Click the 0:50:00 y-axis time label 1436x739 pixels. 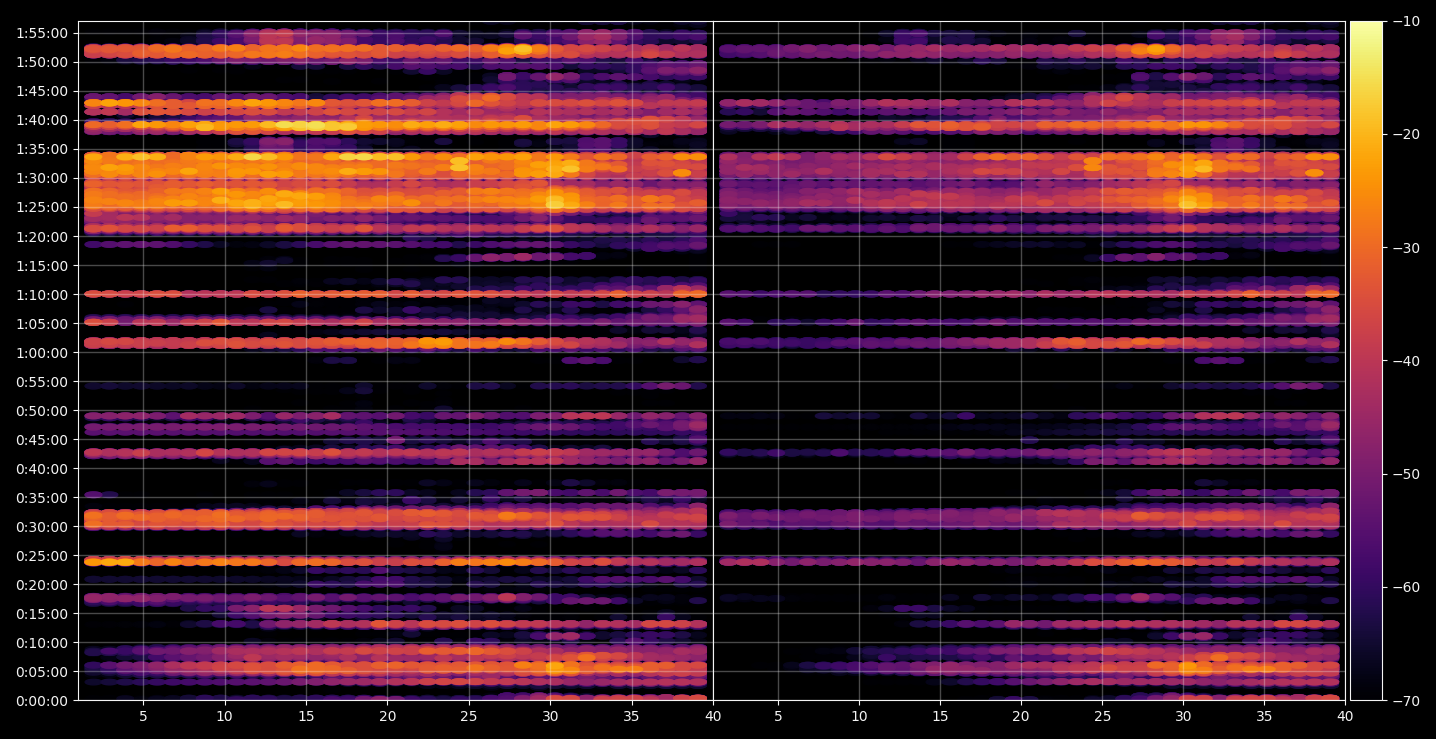[42, 411]
